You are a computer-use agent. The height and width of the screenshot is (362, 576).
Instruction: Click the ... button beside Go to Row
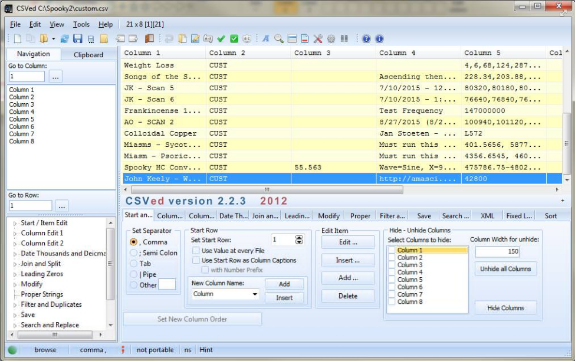click(x=62, y=206)
